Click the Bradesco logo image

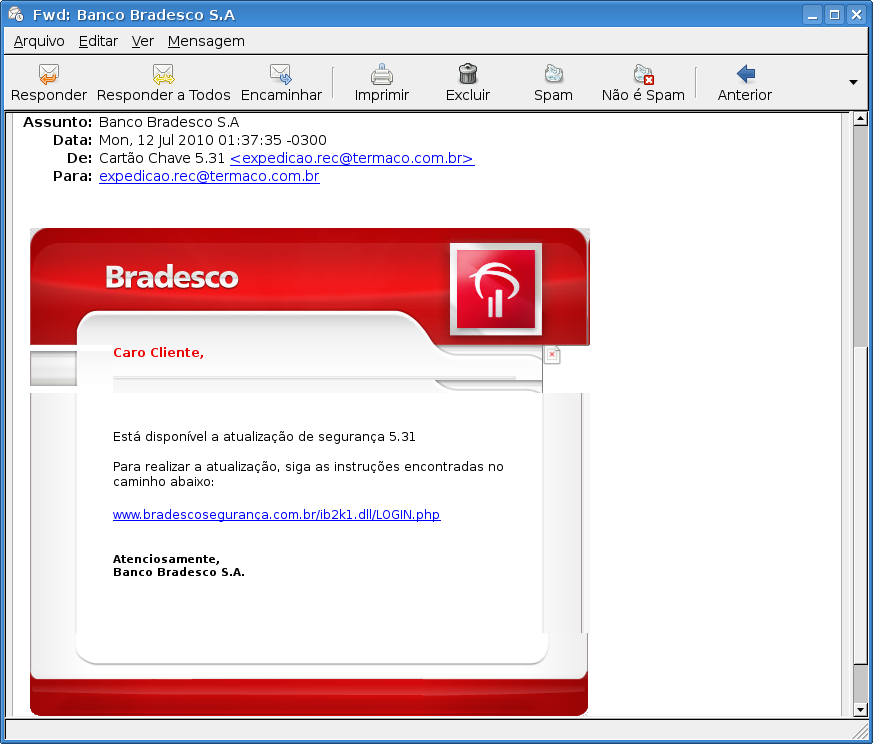pos(496,289)
